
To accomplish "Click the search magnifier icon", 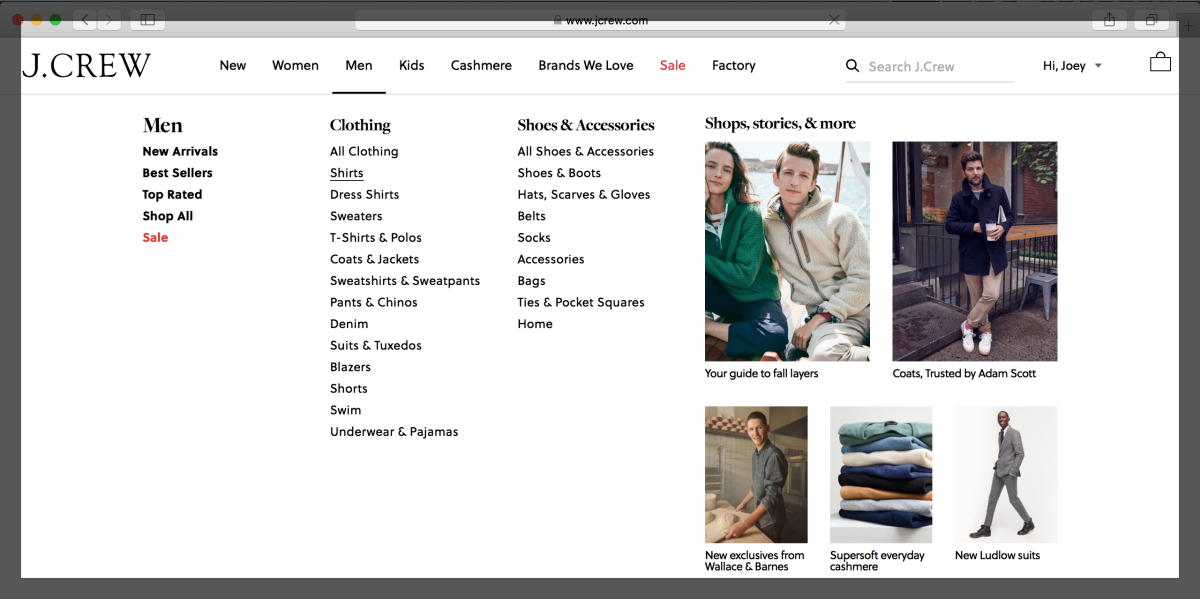I will (853, 66).
